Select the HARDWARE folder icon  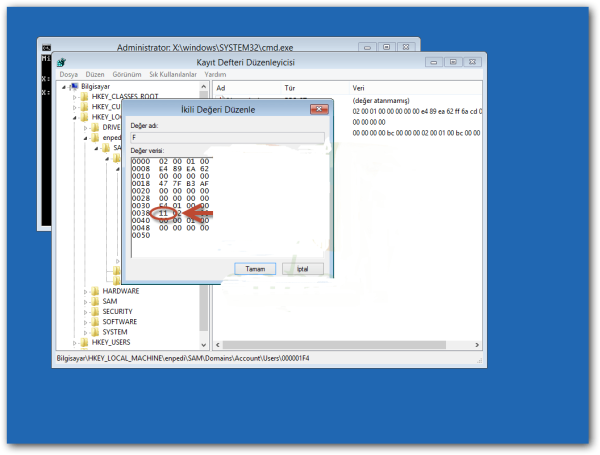click(x=95, y=291)
